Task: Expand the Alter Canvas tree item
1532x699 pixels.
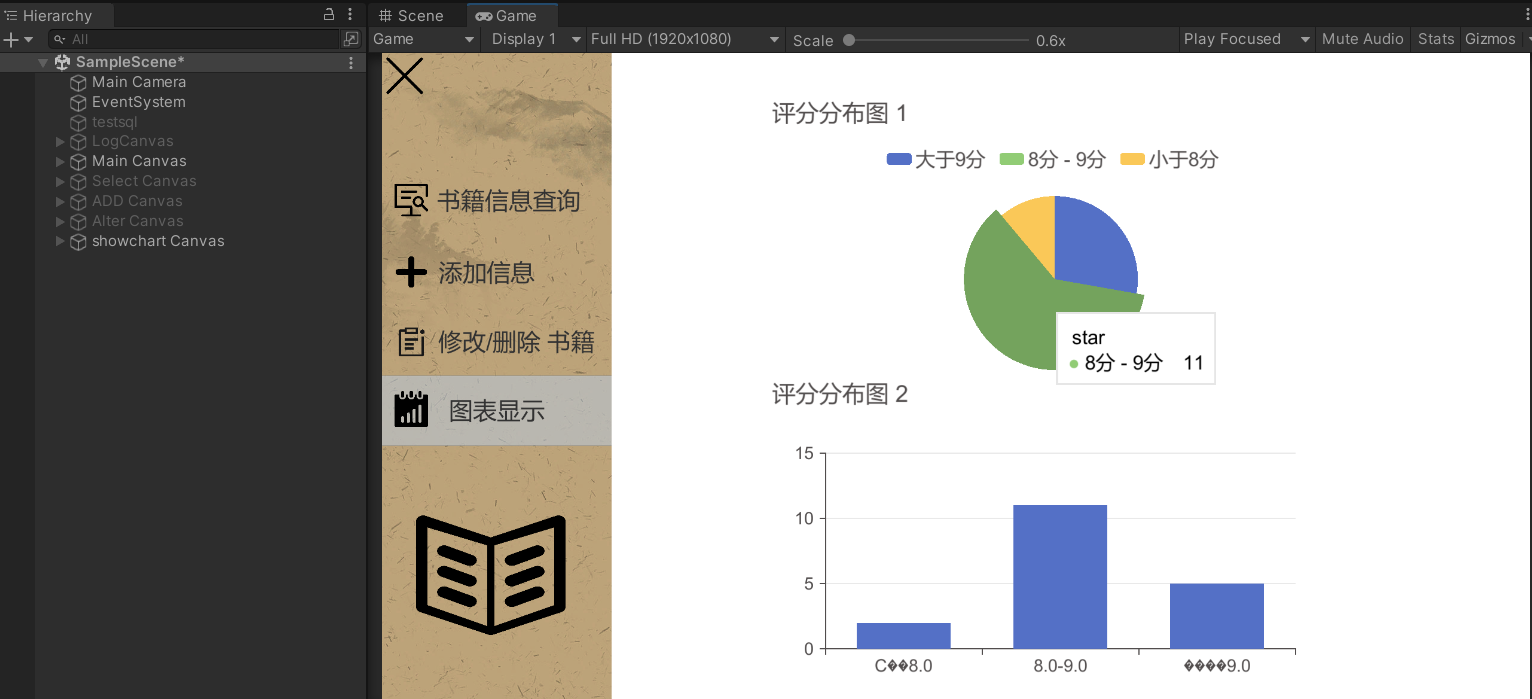Action: click(x=60, y=221)
